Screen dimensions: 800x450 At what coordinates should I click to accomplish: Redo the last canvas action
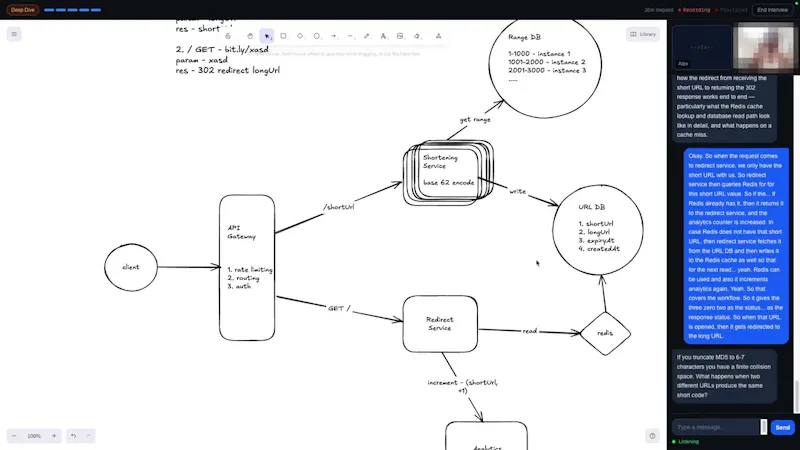click(88, 436)
